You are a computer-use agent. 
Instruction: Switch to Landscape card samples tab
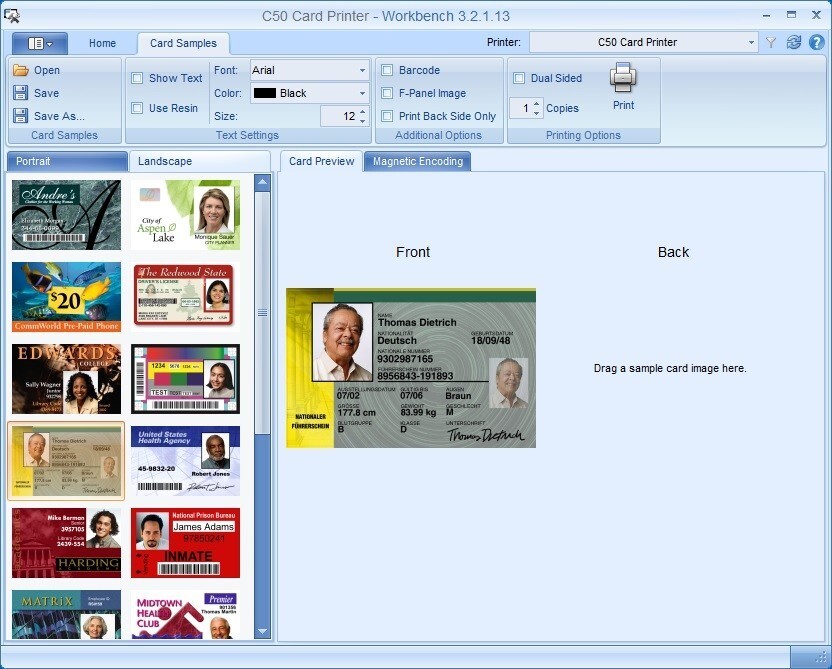click(x=165, y=161)
